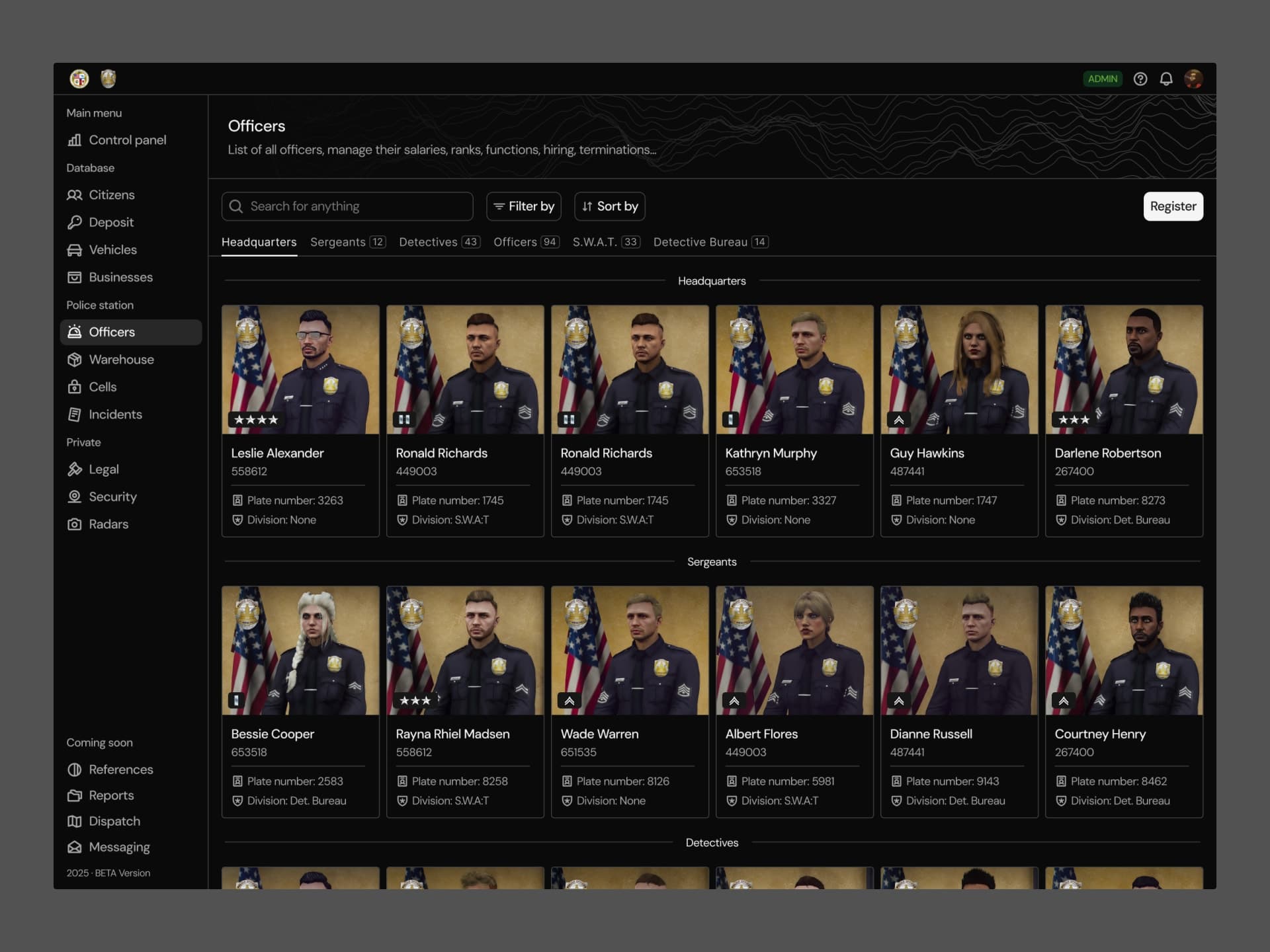
Task: Click the police badge logo in header
Action: coord(108,79)
